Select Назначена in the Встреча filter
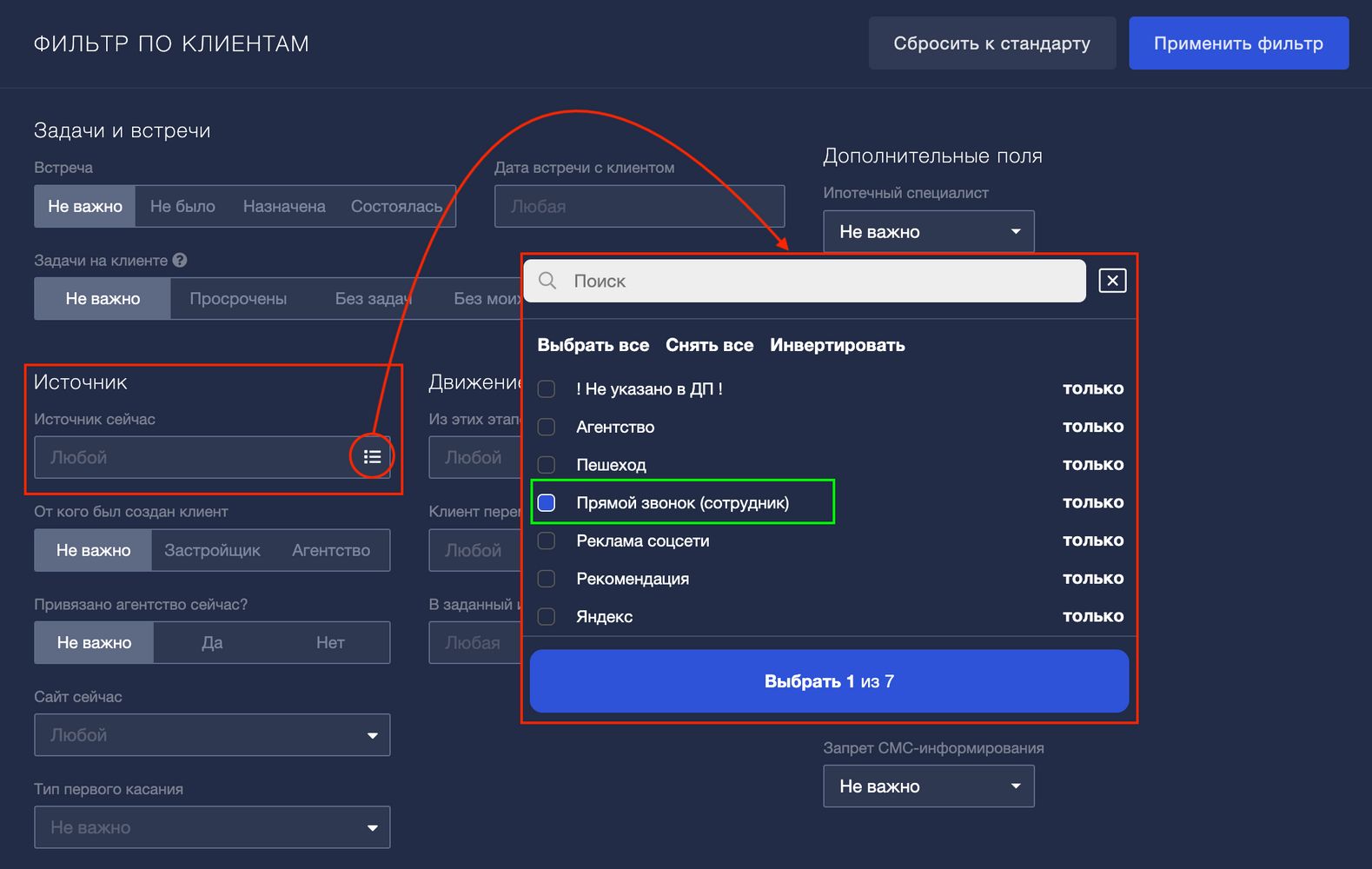The height and width of the screenshot is (869, 1372). click(284, 207)
